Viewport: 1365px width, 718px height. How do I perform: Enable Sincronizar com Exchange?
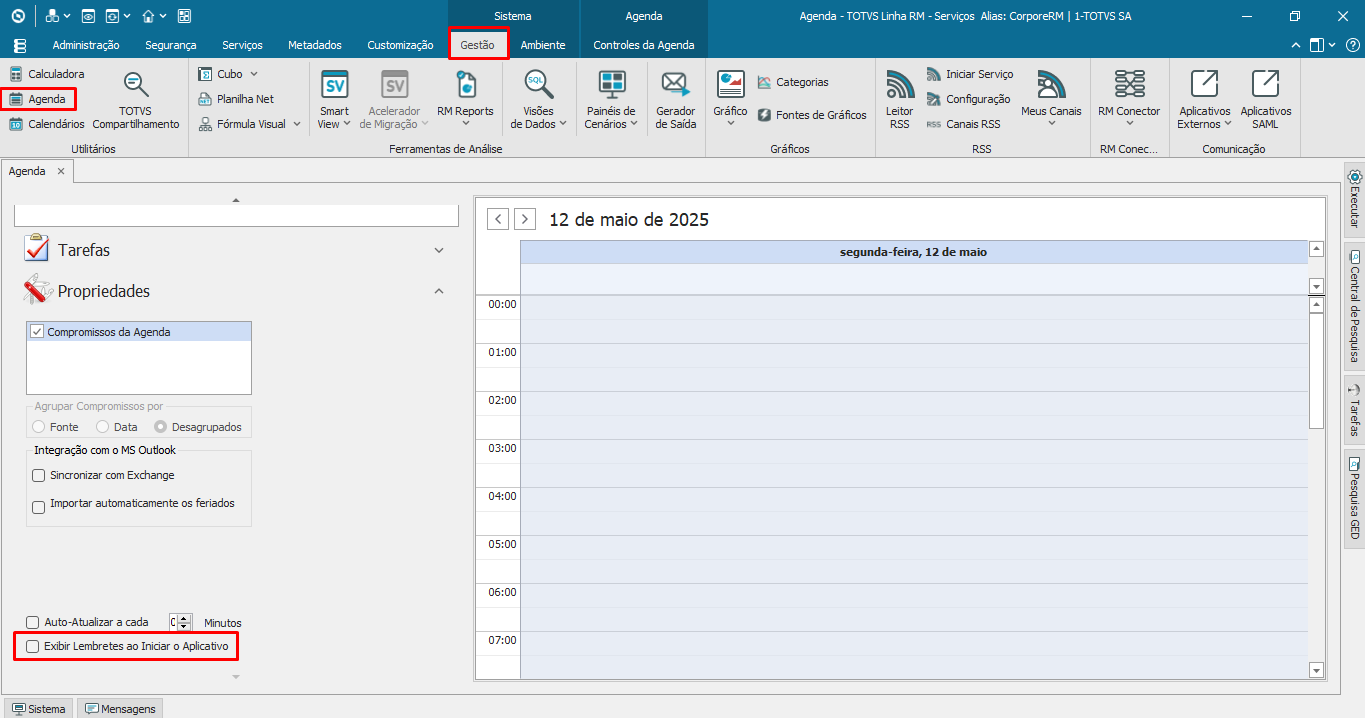click(x=39, y=475)
